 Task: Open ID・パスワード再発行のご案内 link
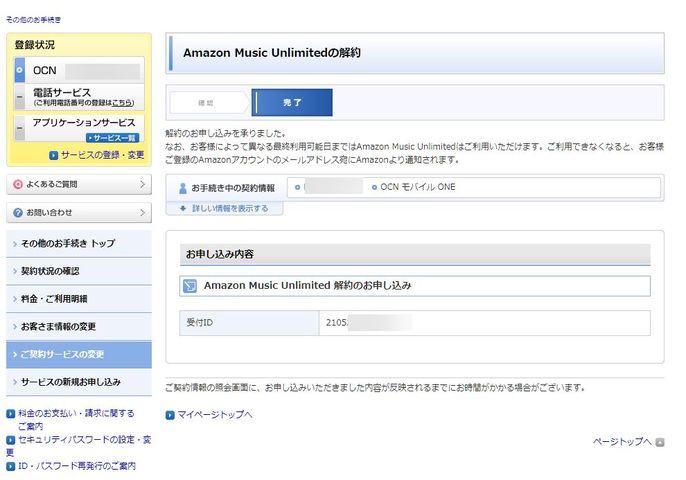[76, 466]
